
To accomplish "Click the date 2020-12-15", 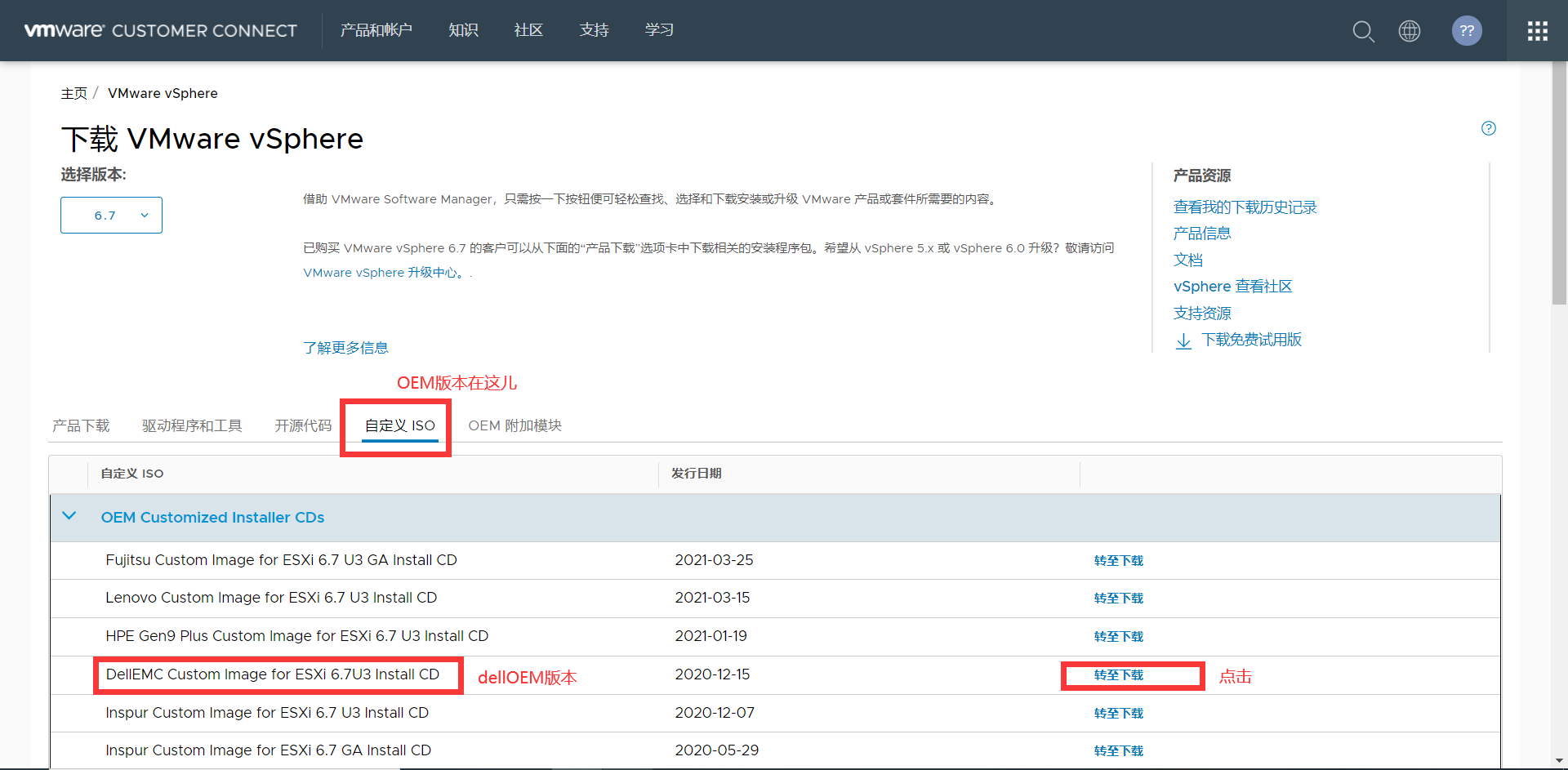I will click(x=712, y=674).
